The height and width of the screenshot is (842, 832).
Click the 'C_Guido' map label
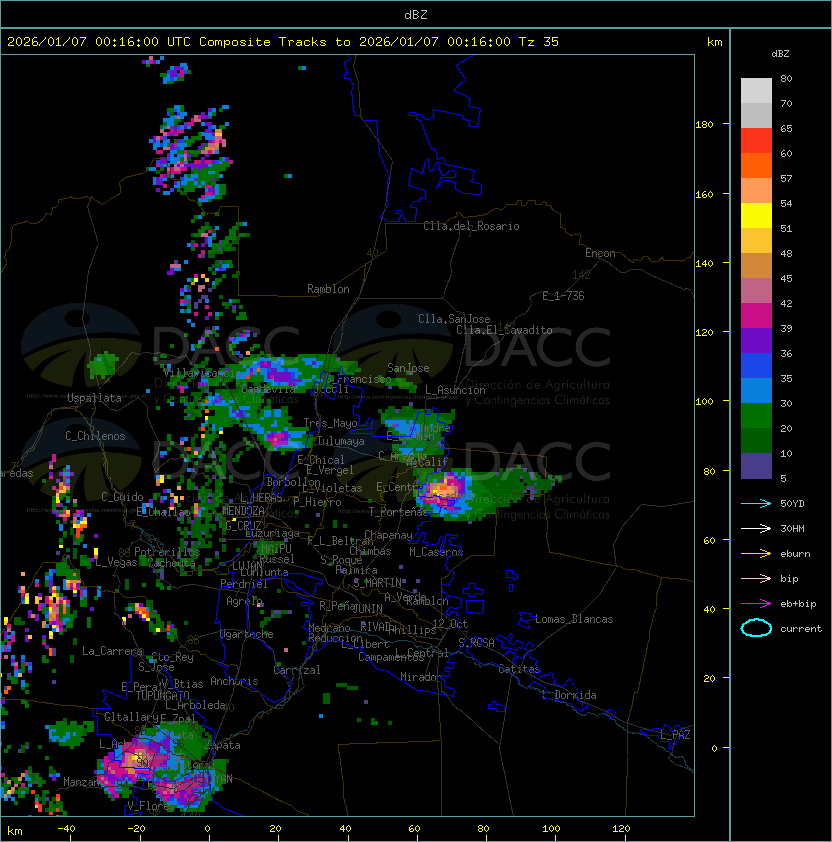pyautogui.click(x=122, y=497)
